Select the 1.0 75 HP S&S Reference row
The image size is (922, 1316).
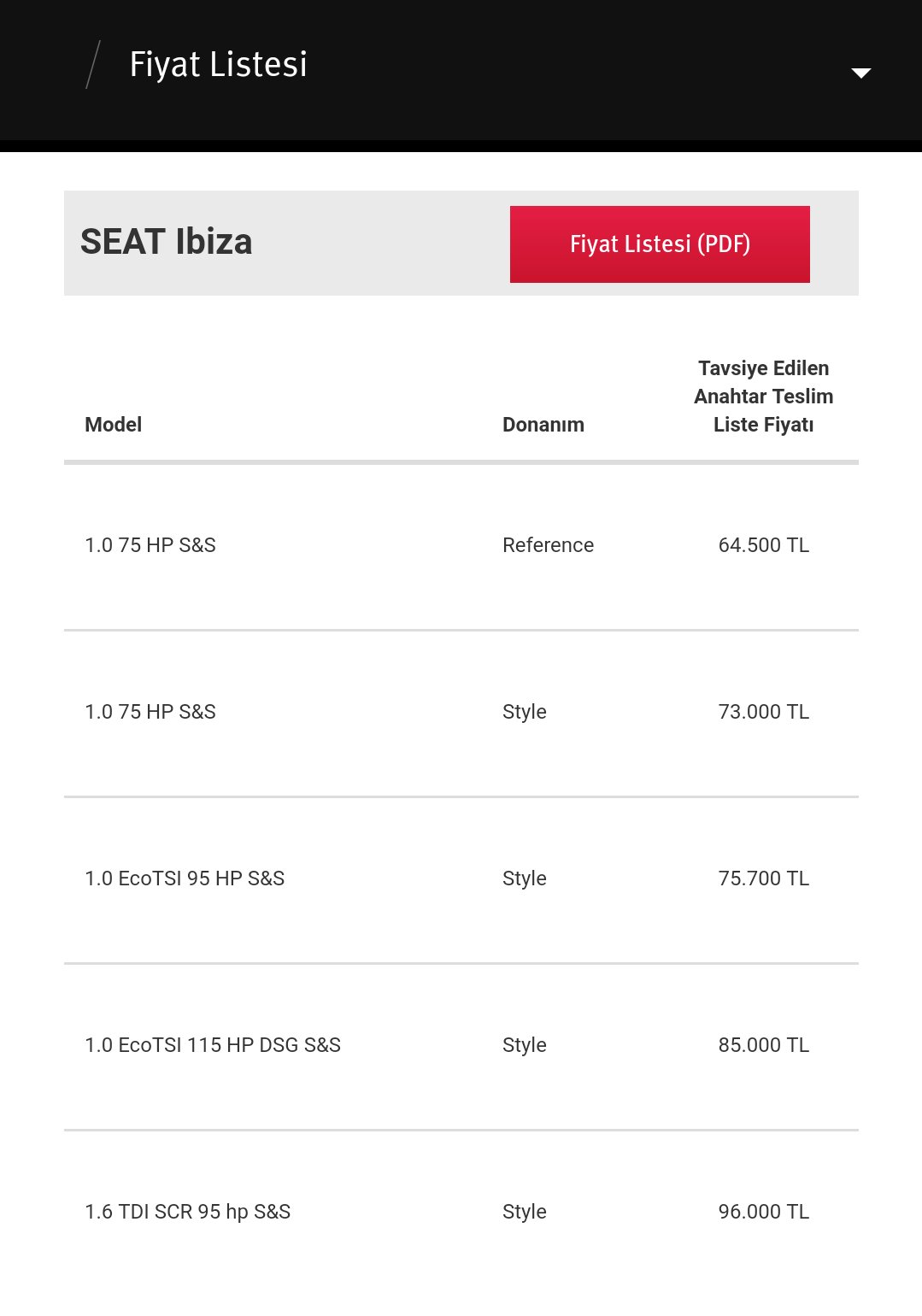(x=461, y=545)
